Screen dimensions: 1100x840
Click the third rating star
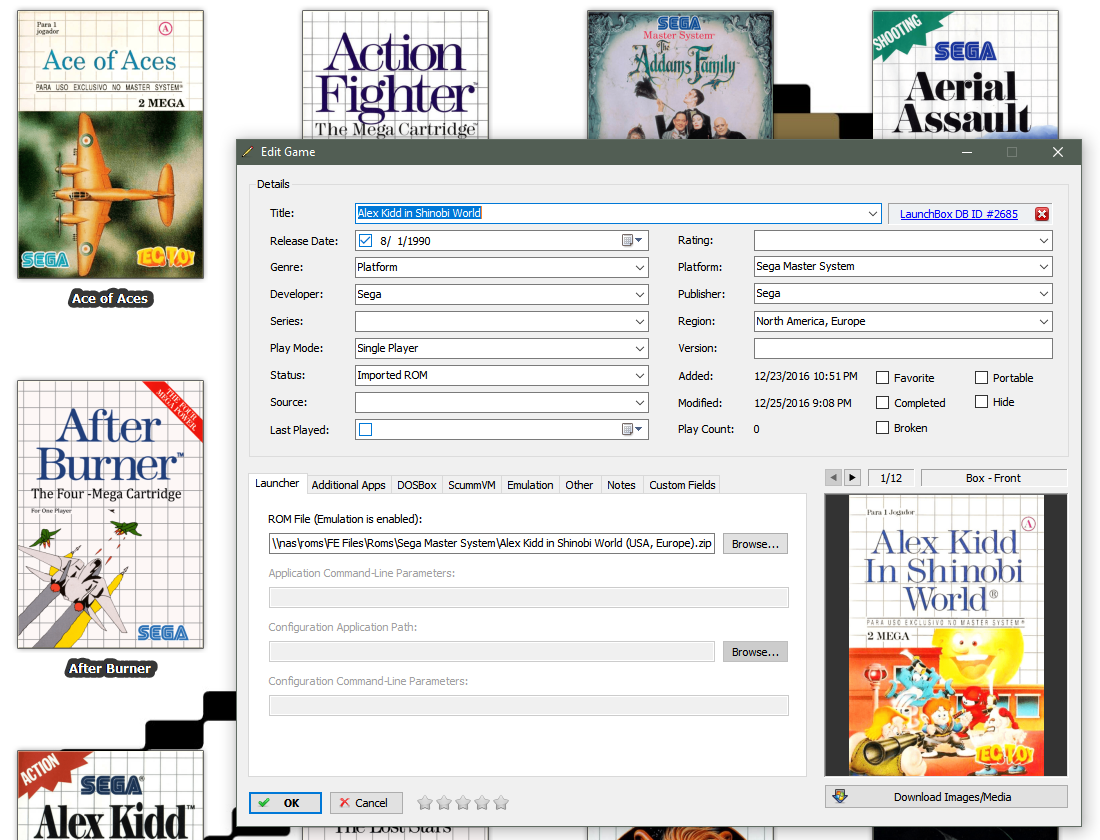[x=463, y=803]
